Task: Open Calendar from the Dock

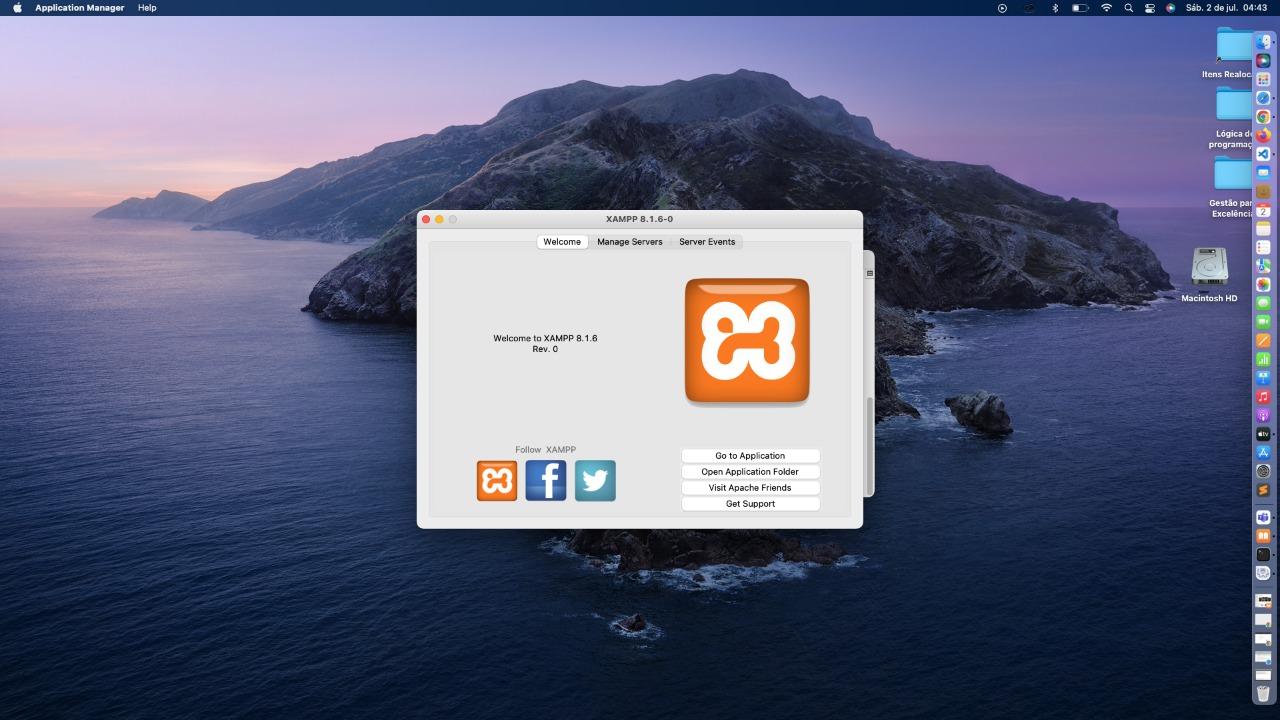Action: [x=1263, y=210]
